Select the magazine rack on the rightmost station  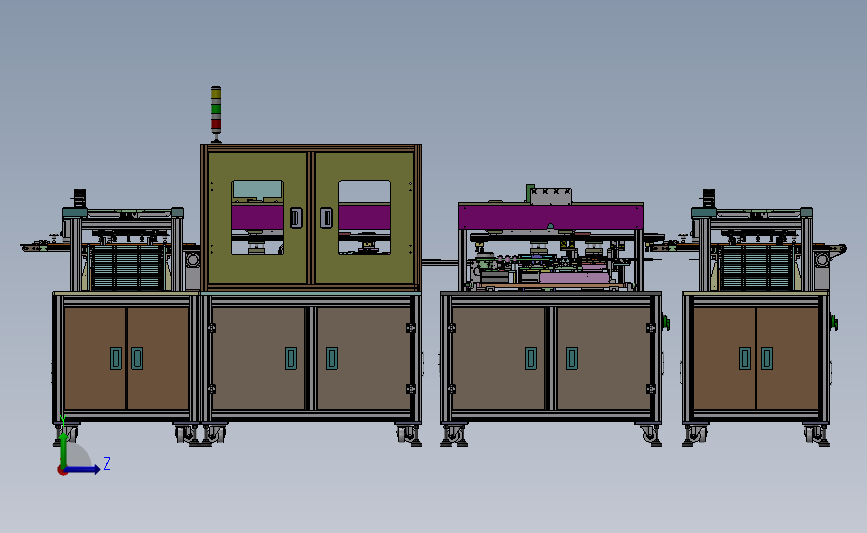(x=756, y=268)
